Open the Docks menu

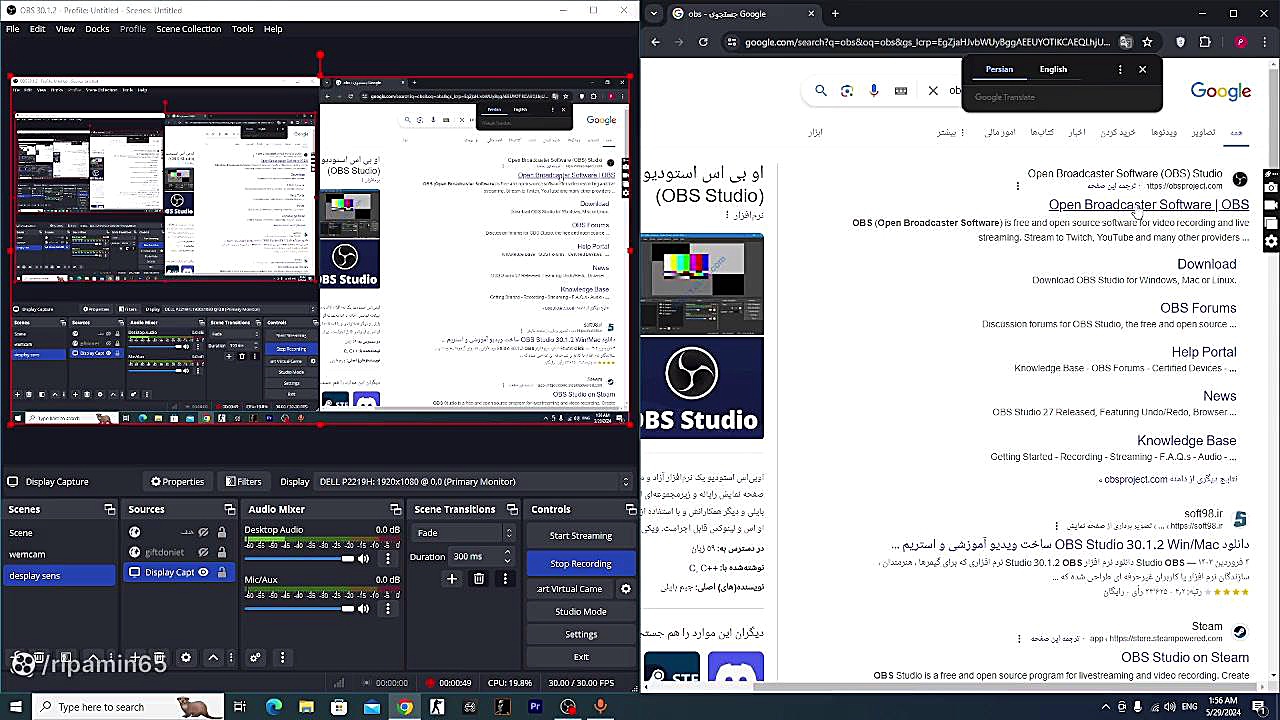[97, 29]
